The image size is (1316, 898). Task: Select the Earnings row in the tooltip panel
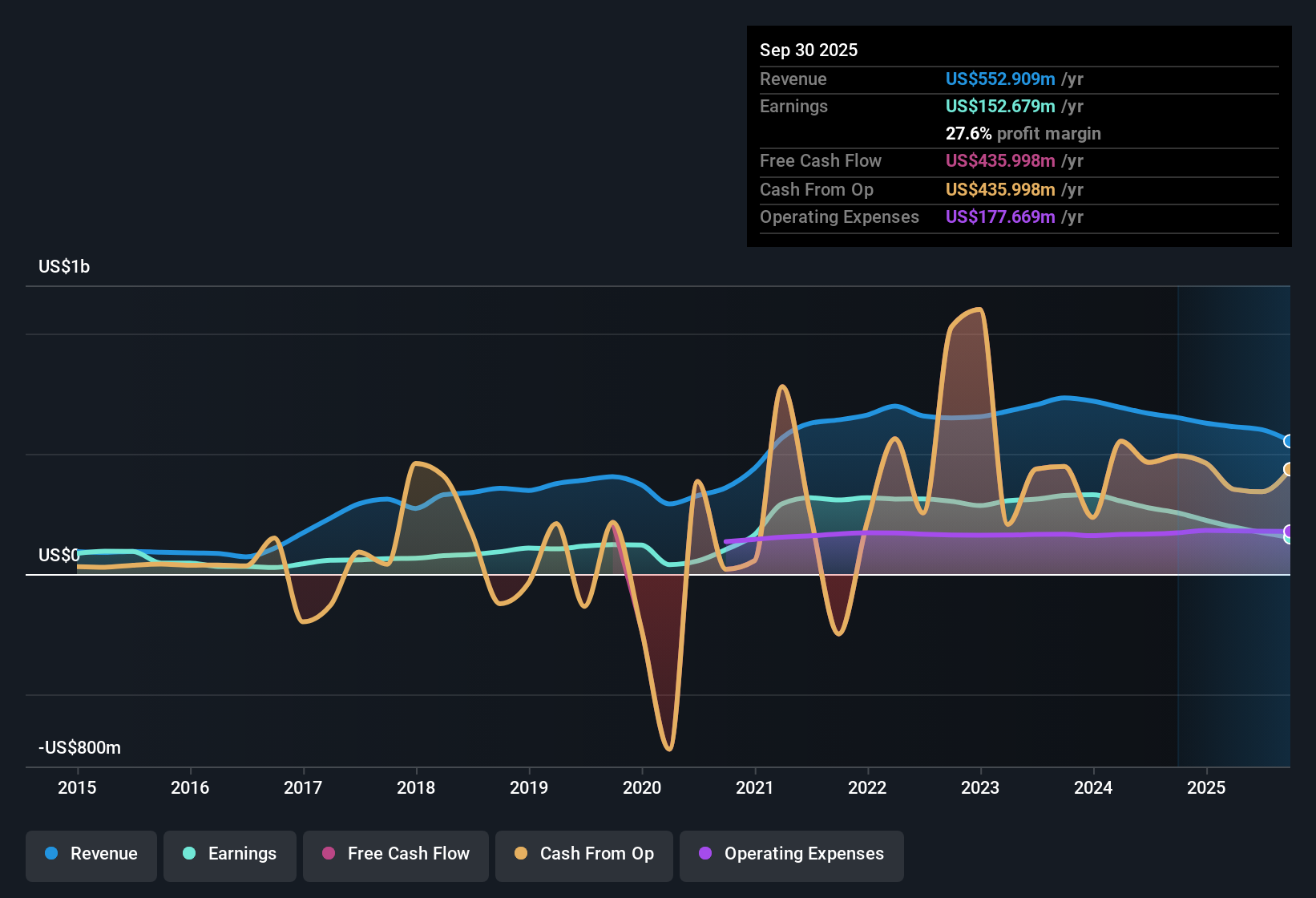(x=793, y=106)
